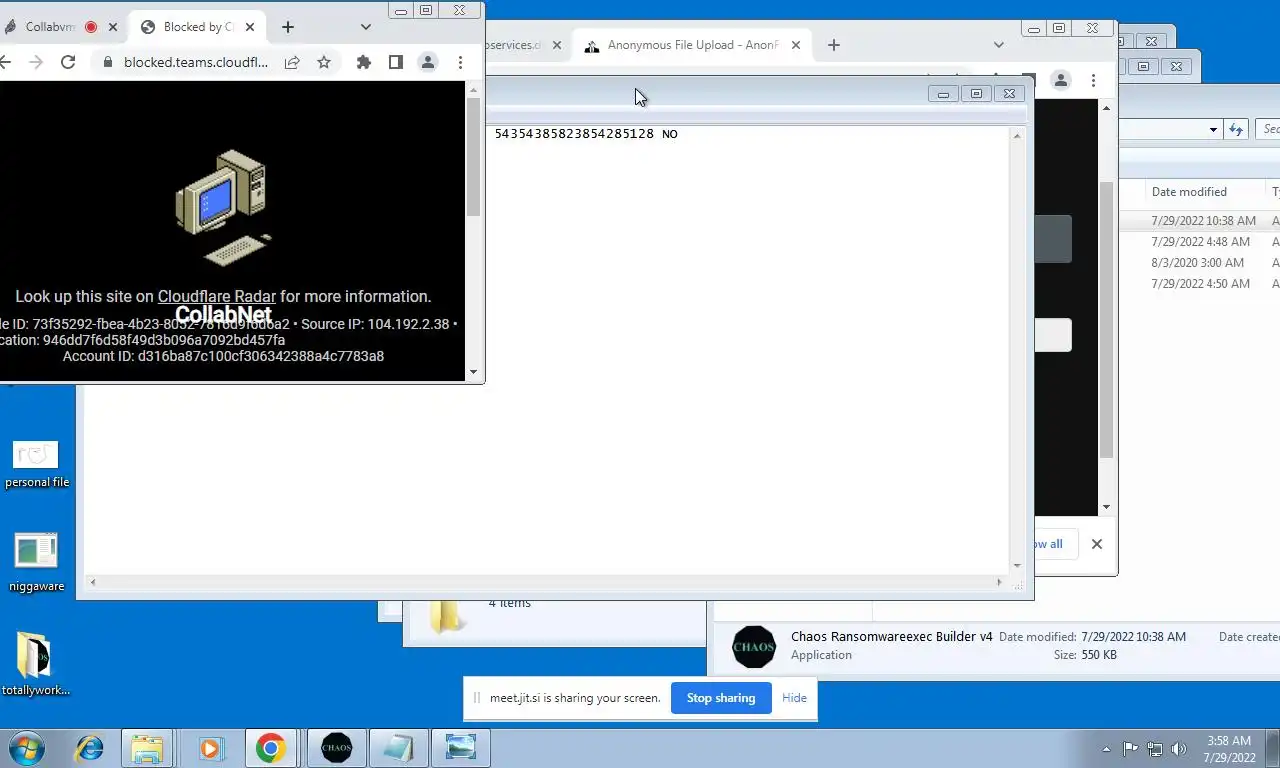Close the Anonymous File Upload tab
The width and height of the screenshot is (1280, 768).
[x=797, y=45]
